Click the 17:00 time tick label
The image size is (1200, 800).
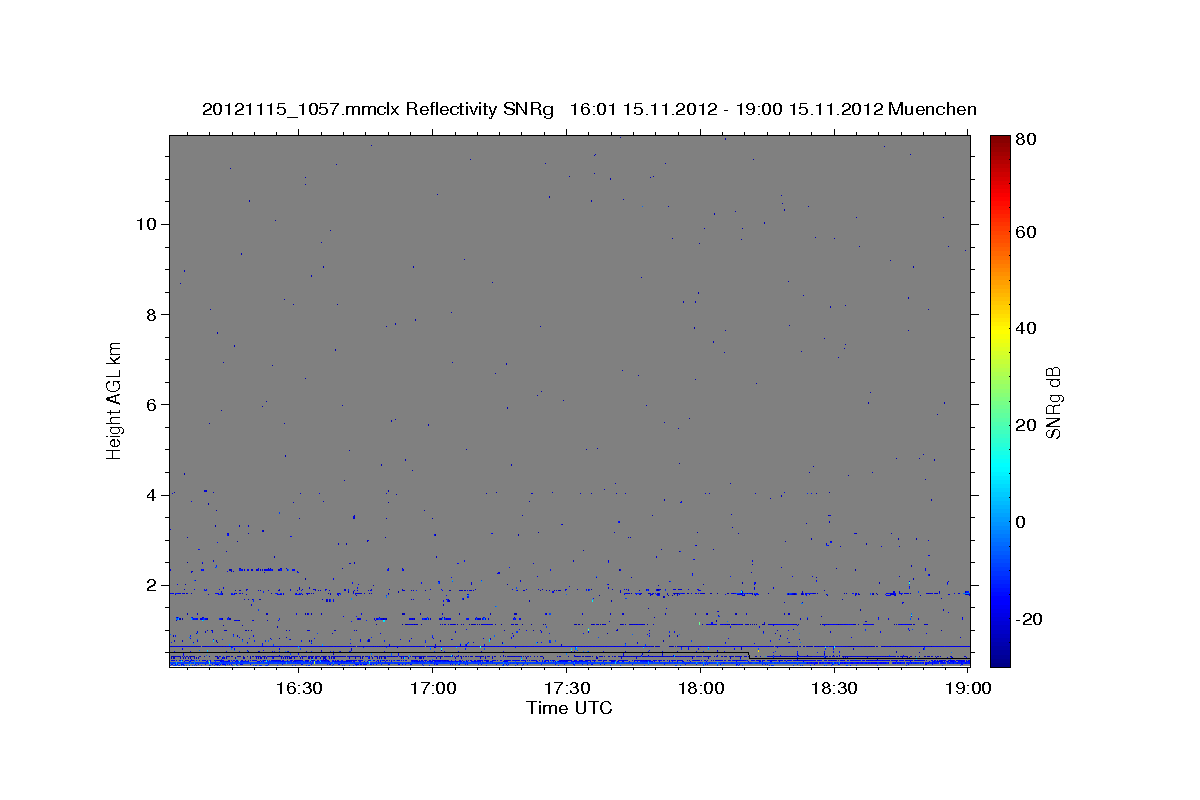click(433, 688)
